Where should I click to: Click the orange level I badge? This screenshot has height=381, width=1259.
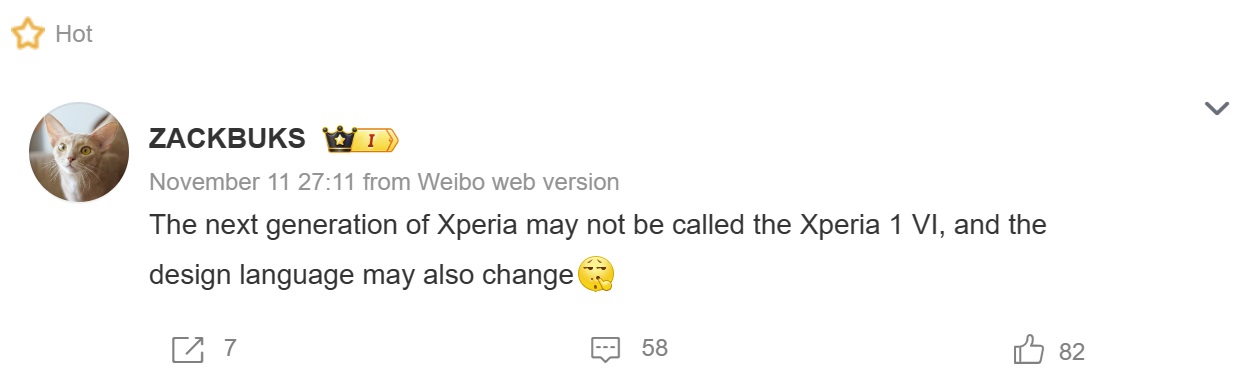coord(377,141)
